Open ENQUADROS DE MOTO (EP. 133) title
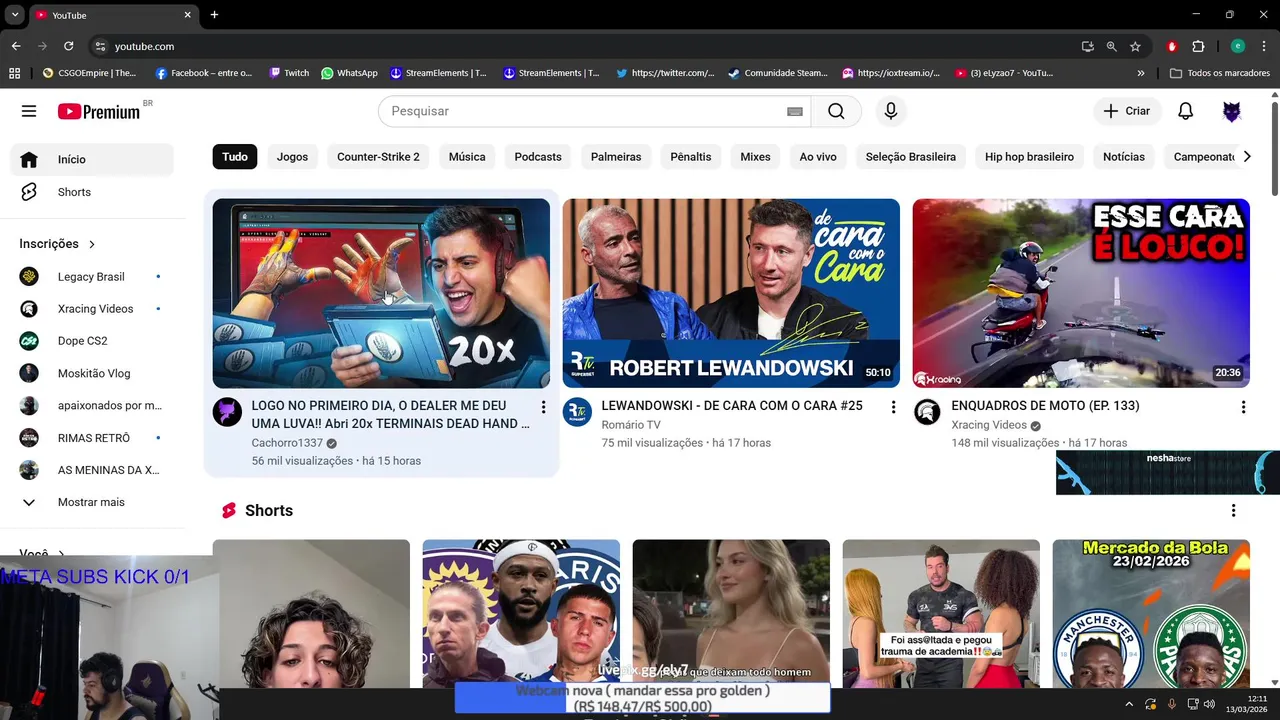Viewport: 1280px width, 720px height. (x=1045, y=406)
